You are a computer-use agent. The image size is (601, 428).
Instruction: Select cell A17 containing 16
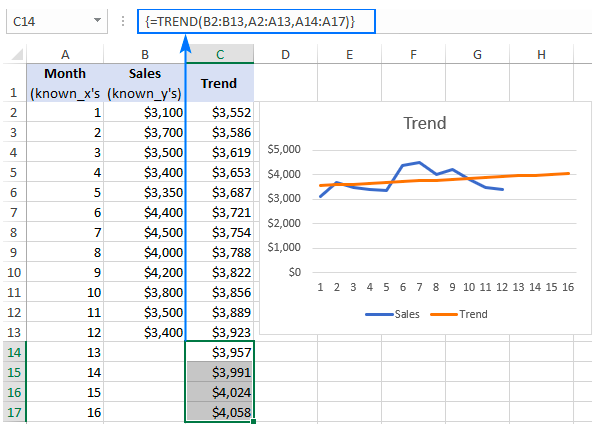pyautogui.click(x=65, y=412)
